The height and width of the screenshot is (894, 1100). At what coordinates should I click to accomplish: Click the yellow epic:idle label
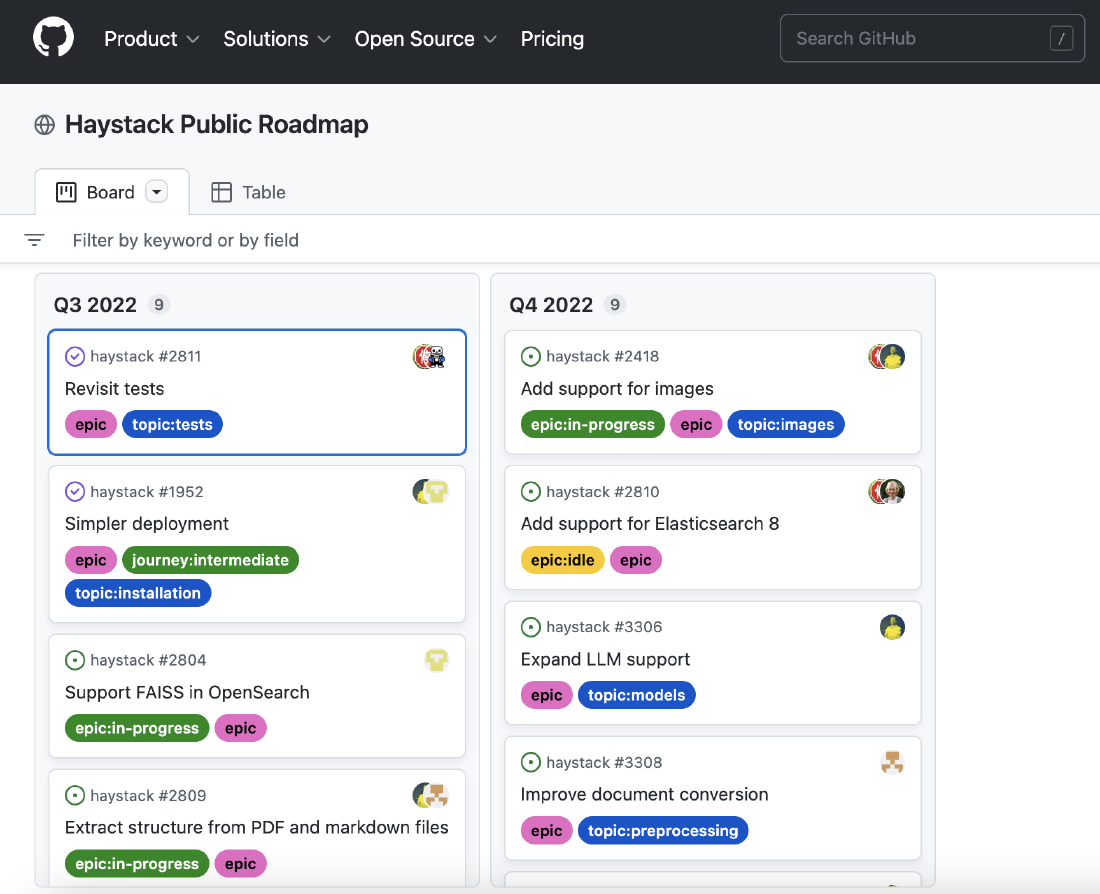562,560
